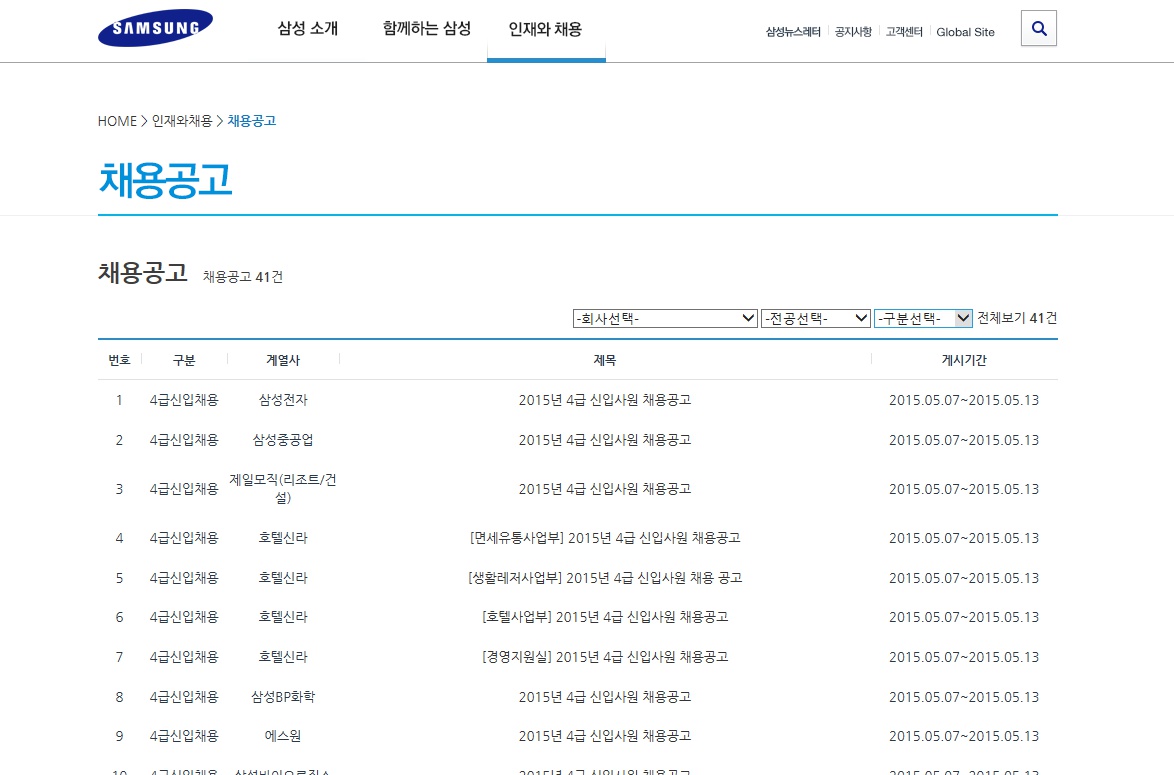Expand the 회사선택 dropdown
The height and width of the screenshot is (775, 1174).
(665, 318)
